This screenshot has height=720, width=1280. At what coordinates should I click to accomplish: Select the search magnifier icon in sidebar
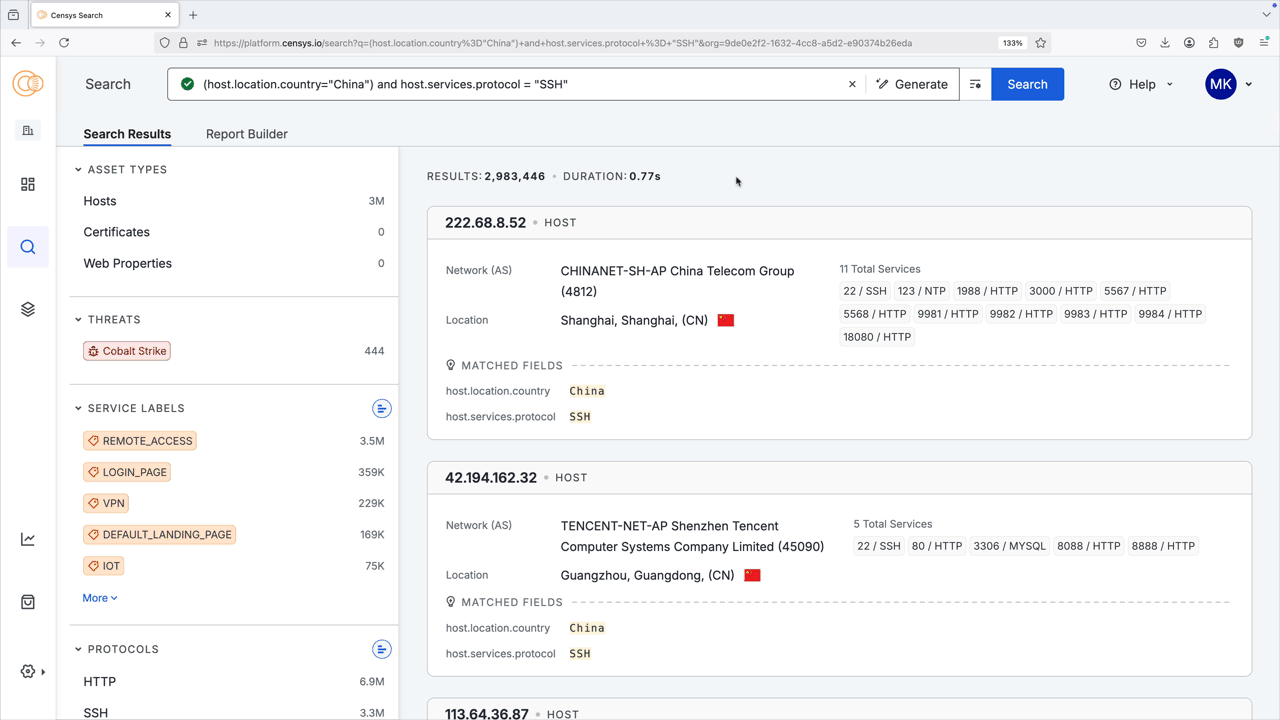click(28, 247)
